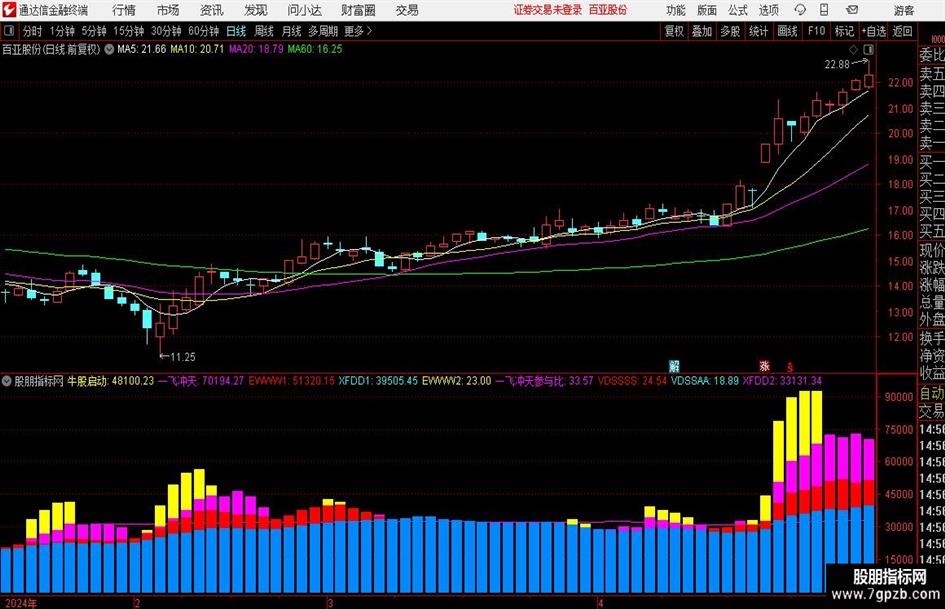Switch to 分时 chart tab

pyautogui.click(x=33, y=31)
